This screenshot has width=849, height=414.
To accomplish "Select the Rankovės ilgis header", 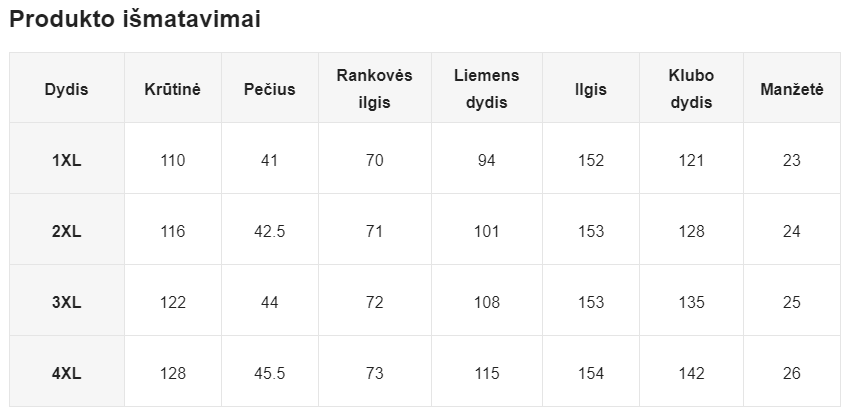I will (374, 89).
